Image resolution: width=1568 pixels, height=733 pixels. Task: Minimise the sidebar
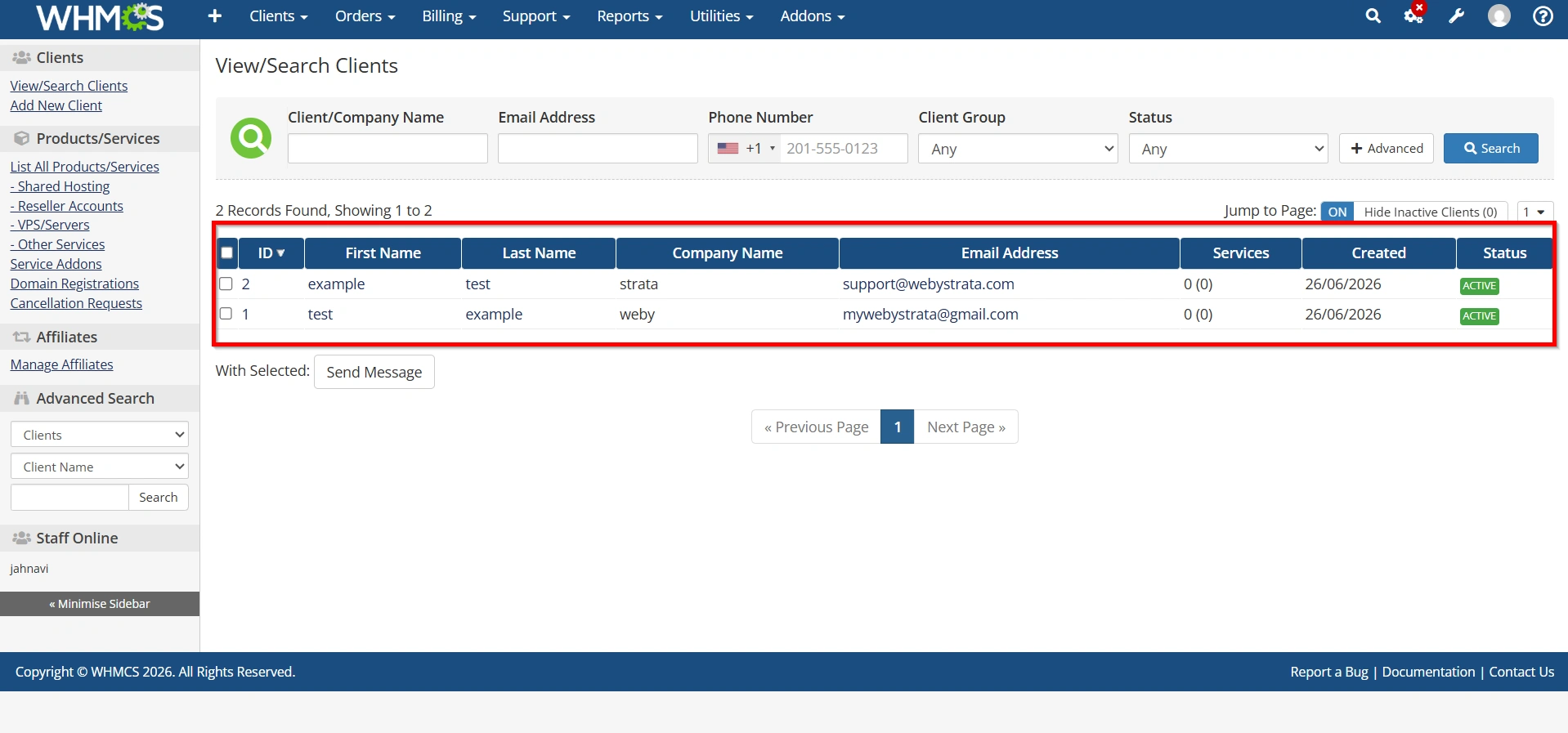click(x=100, y=604)
